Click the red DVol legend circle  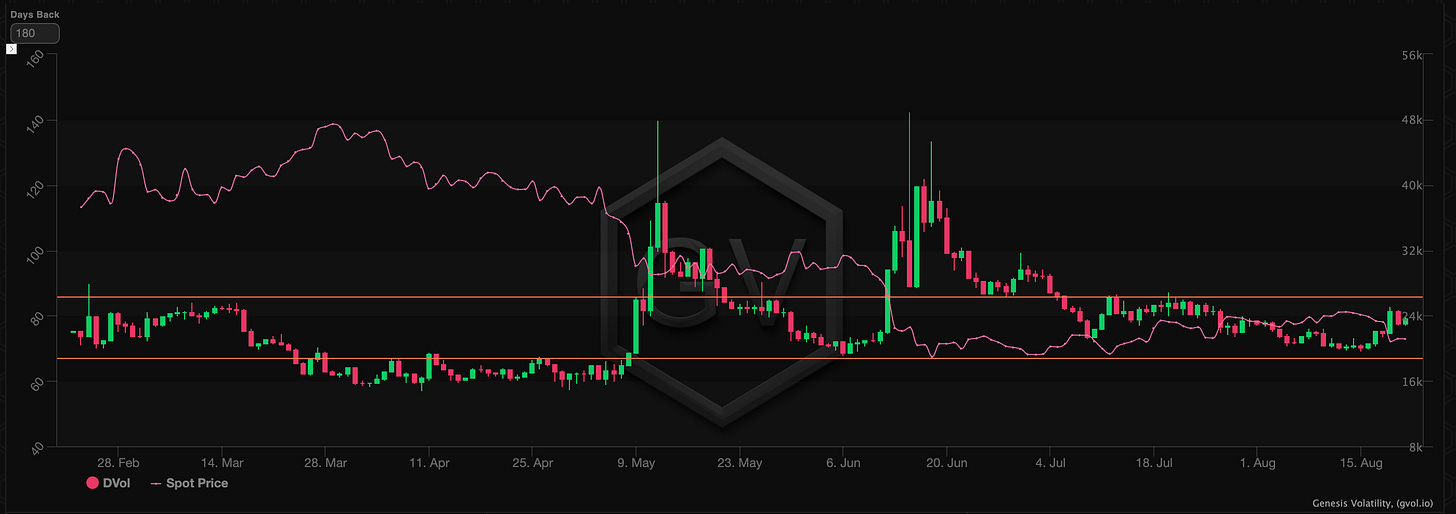[x=92, y=483]
